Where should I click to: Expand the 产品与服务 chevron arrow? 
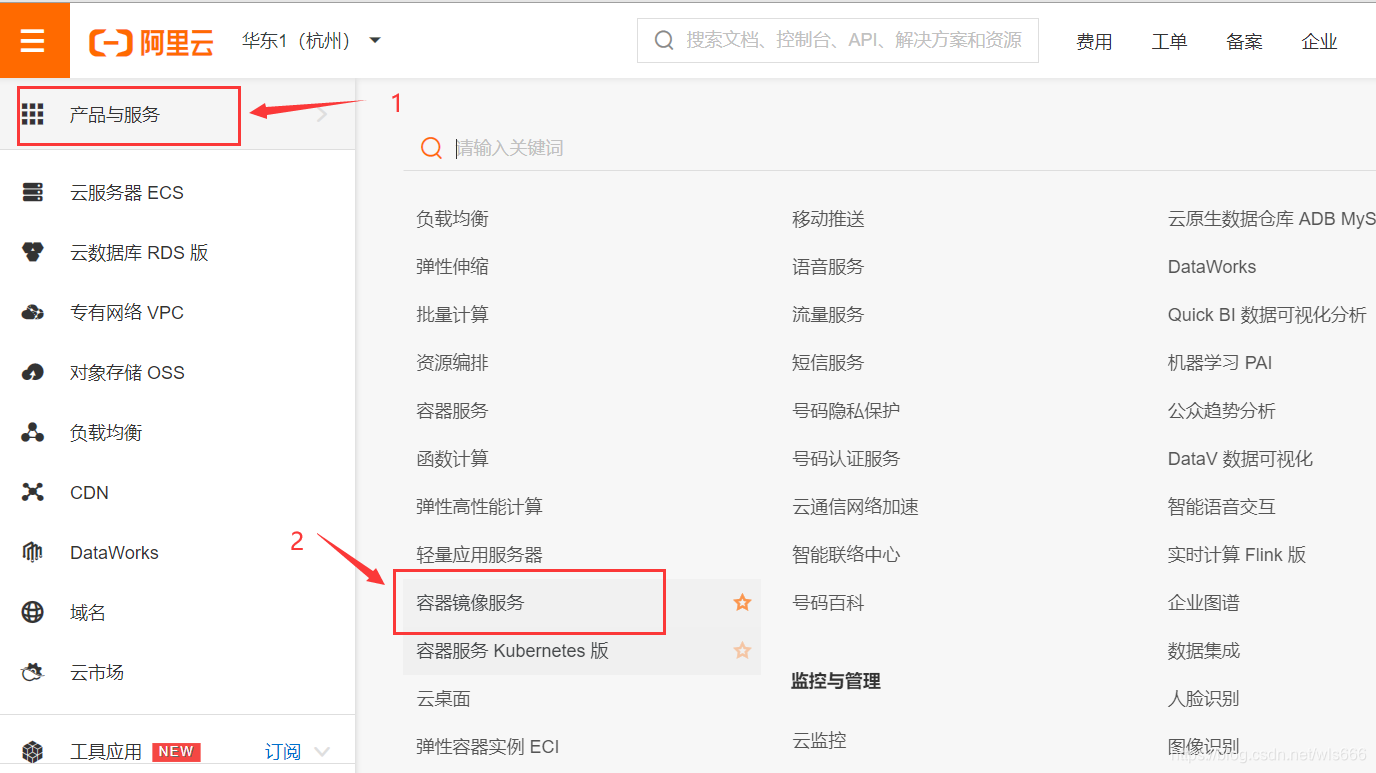[x=322, y=115]
